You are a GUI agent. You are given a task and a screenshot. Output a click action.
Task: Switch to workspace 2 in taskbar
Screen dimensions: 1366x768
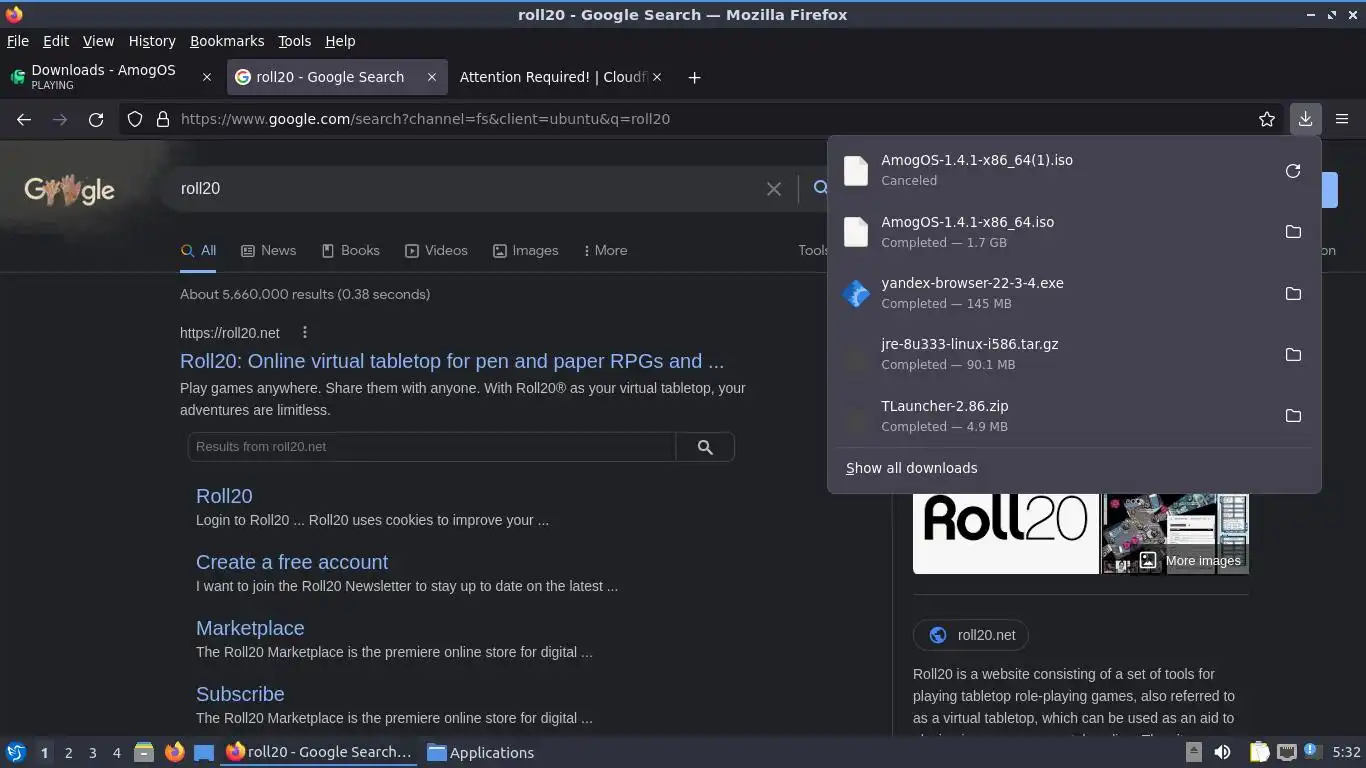68,753
